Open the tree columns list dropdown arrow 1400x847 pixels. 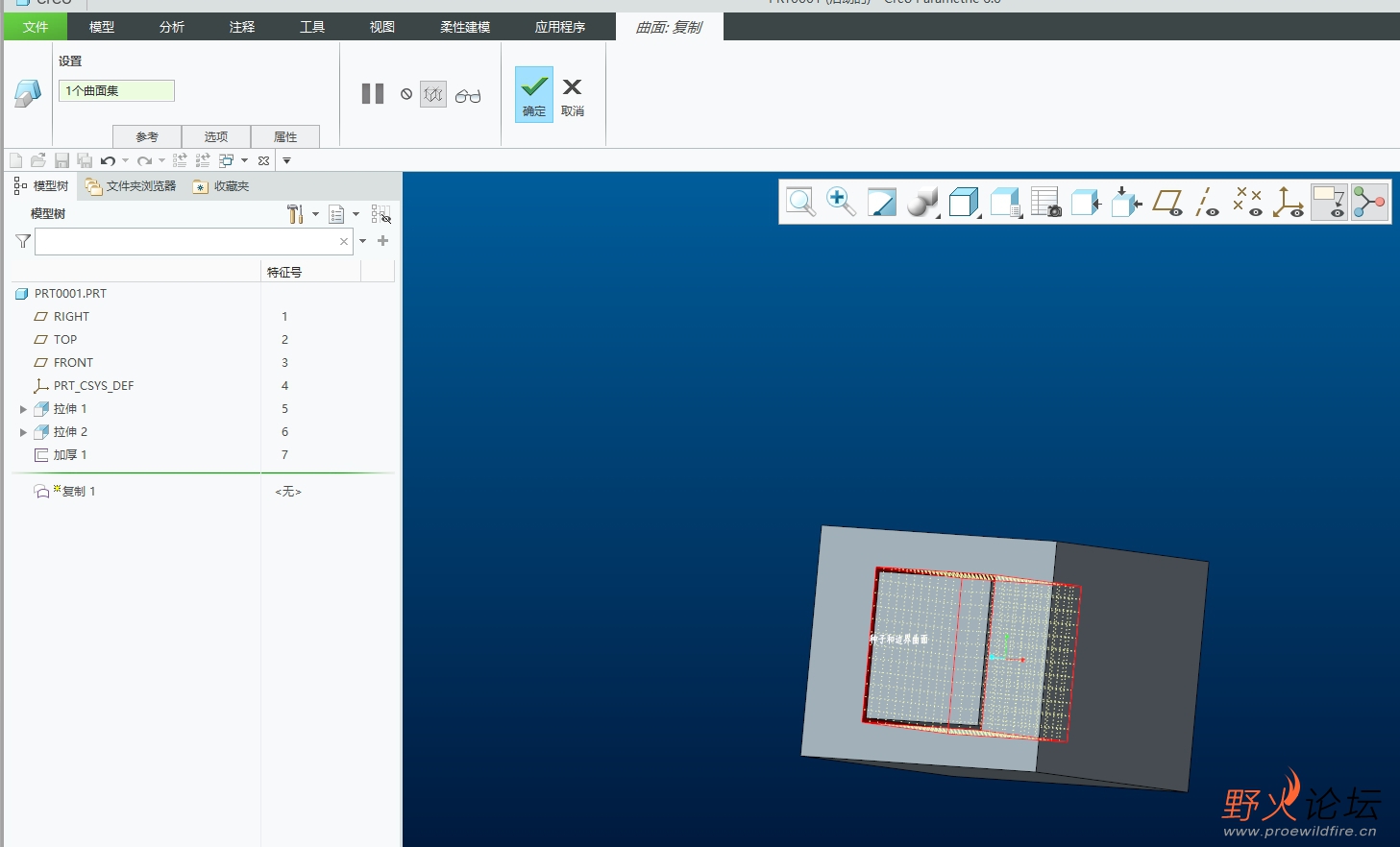coord(356,214)
